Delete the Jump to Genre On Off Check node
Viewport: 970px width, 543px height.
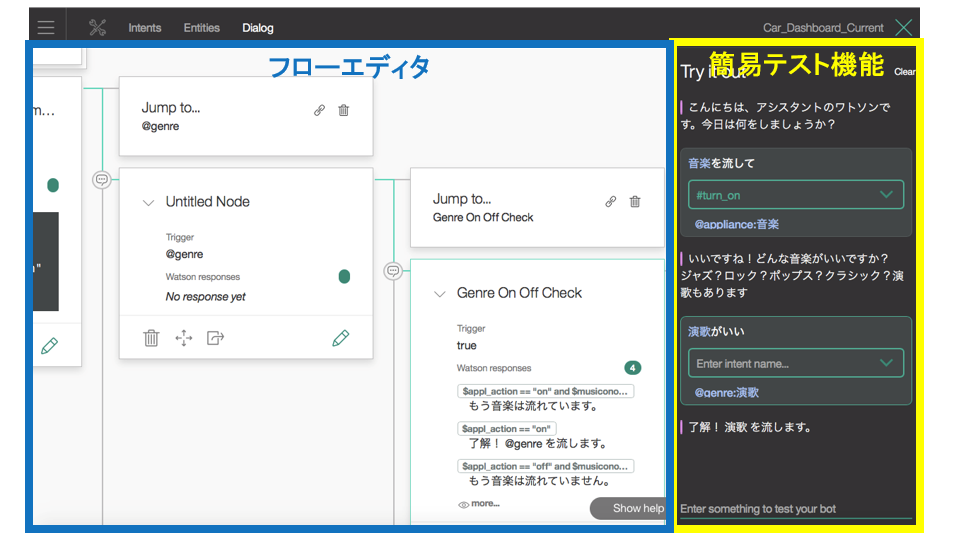click(635, 202)
